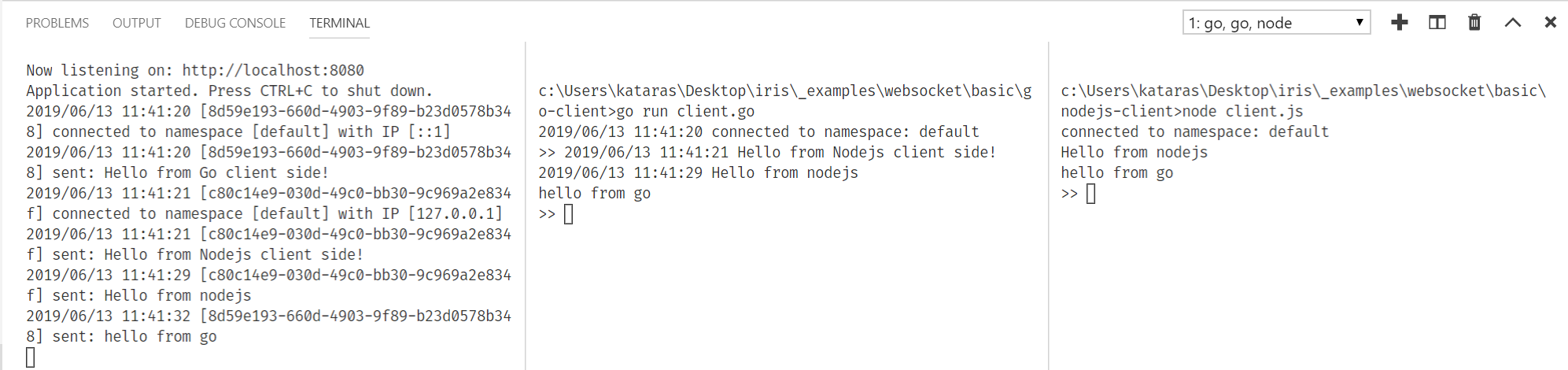Click the divider between Go and Node terminals

(1049, 205)
